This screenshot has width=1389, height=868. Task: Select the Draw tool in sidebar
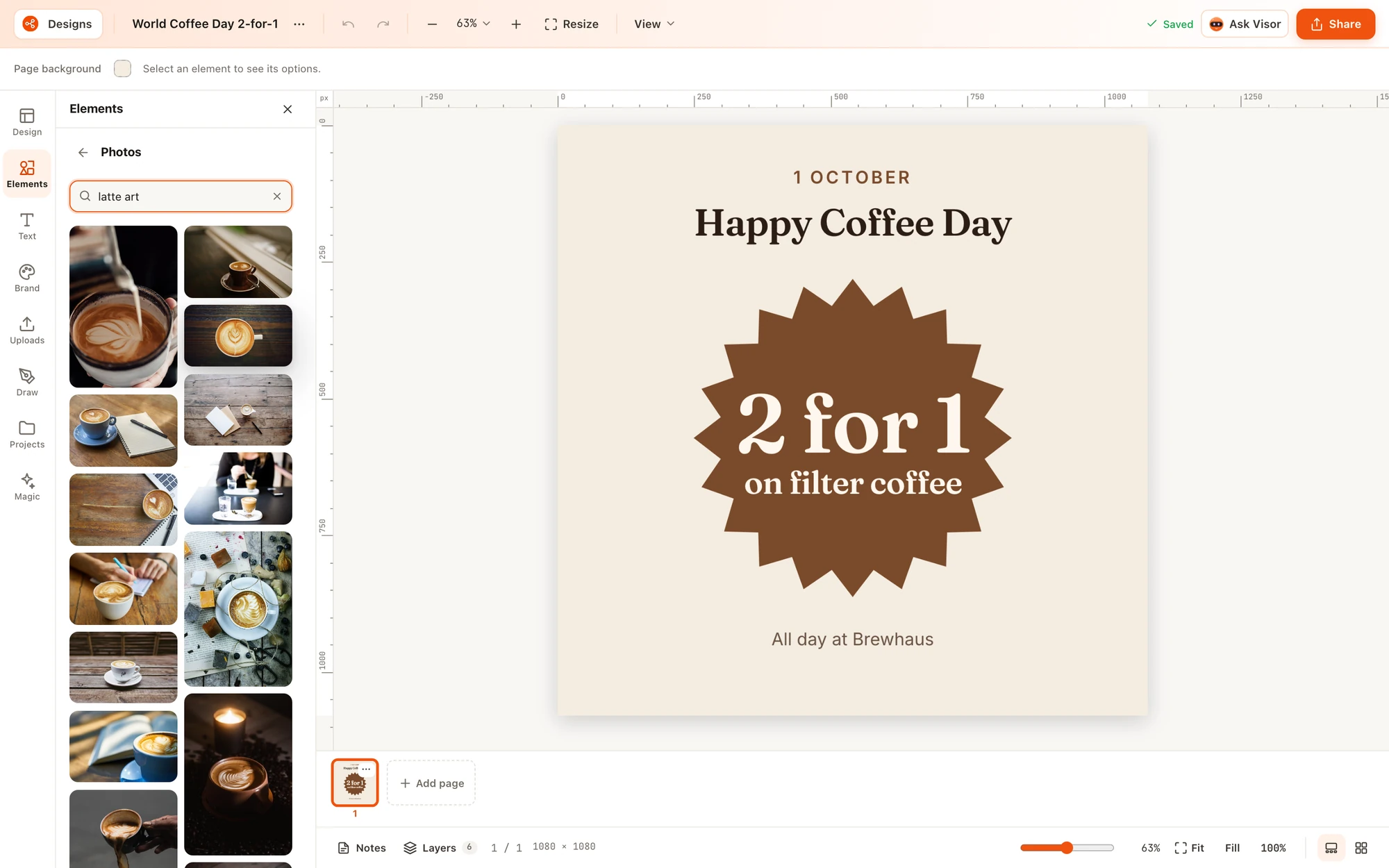point(27,383)
